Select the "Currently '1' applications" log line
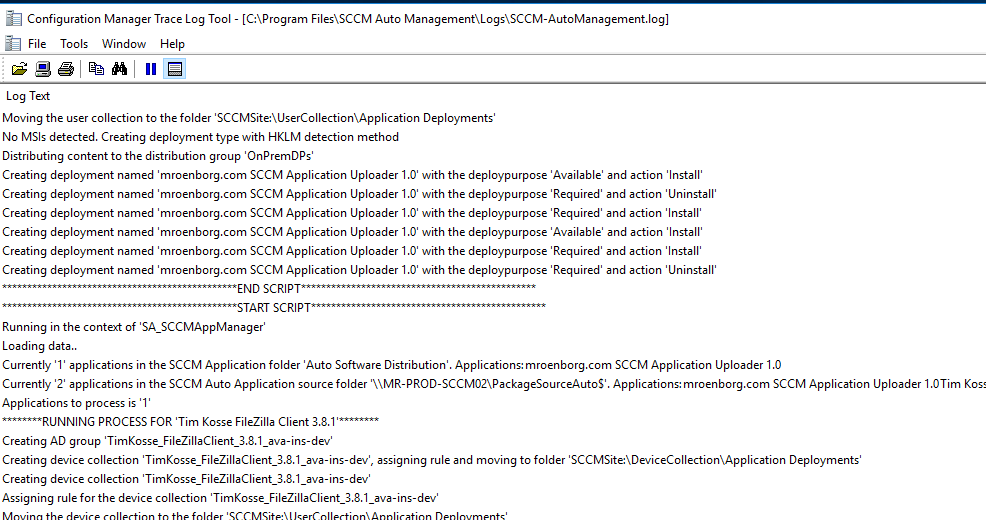 click(x=392, y=365)
